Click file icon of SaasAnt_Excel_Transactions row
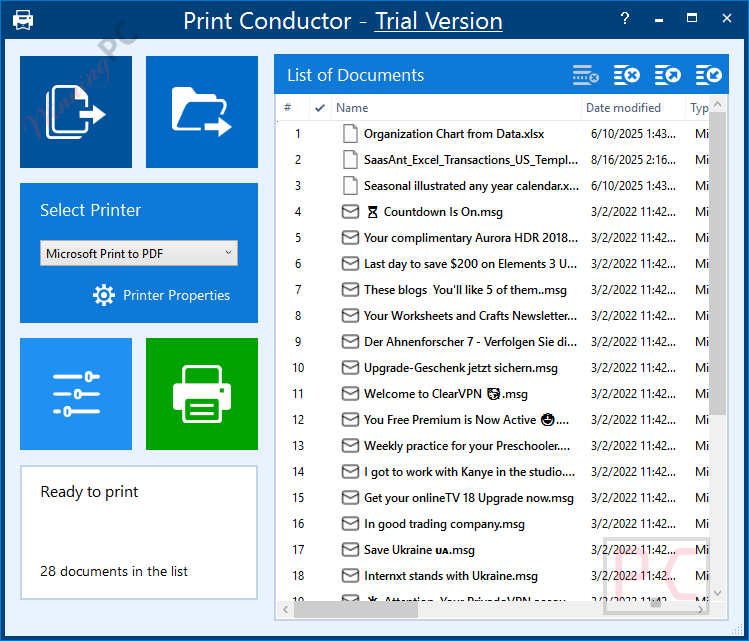The width and height of the screenshot is (749, 641). click(x=350, y=160)
